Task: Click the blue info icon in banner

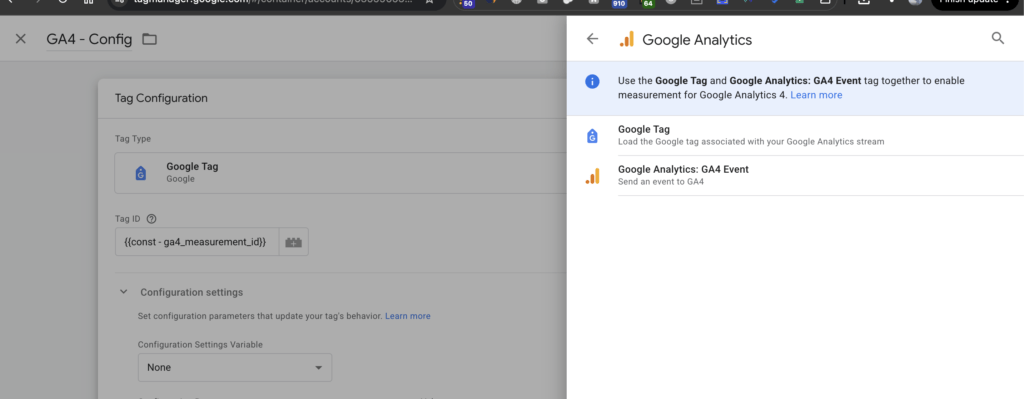Action: [x=592, y=82]
